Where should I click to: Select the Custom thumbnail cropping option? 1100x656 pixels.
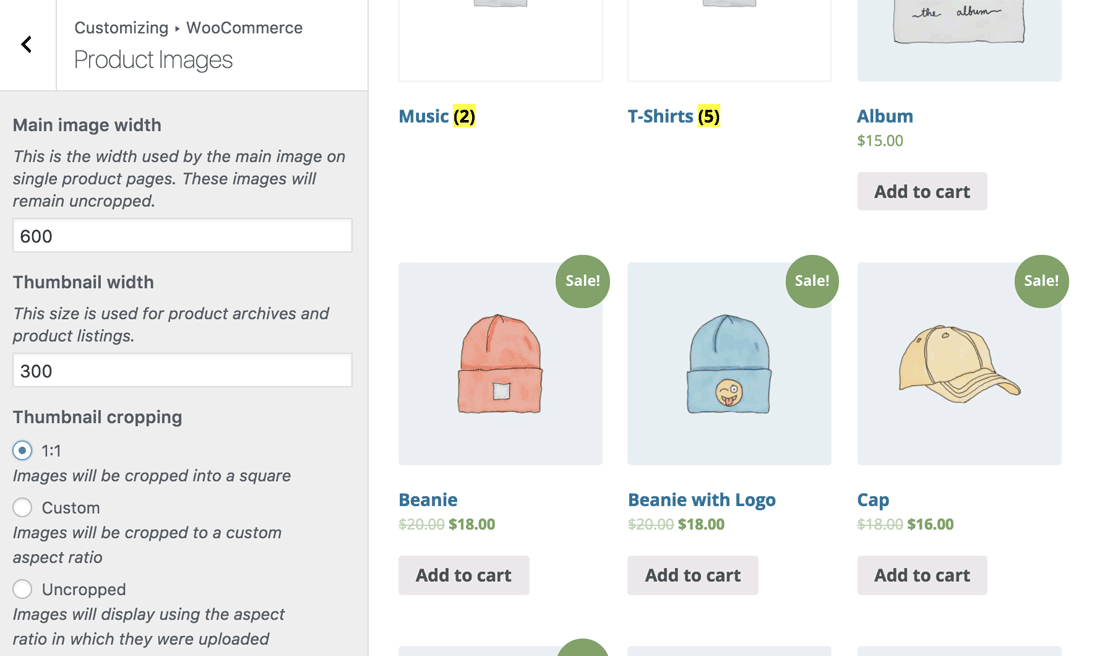22,507
